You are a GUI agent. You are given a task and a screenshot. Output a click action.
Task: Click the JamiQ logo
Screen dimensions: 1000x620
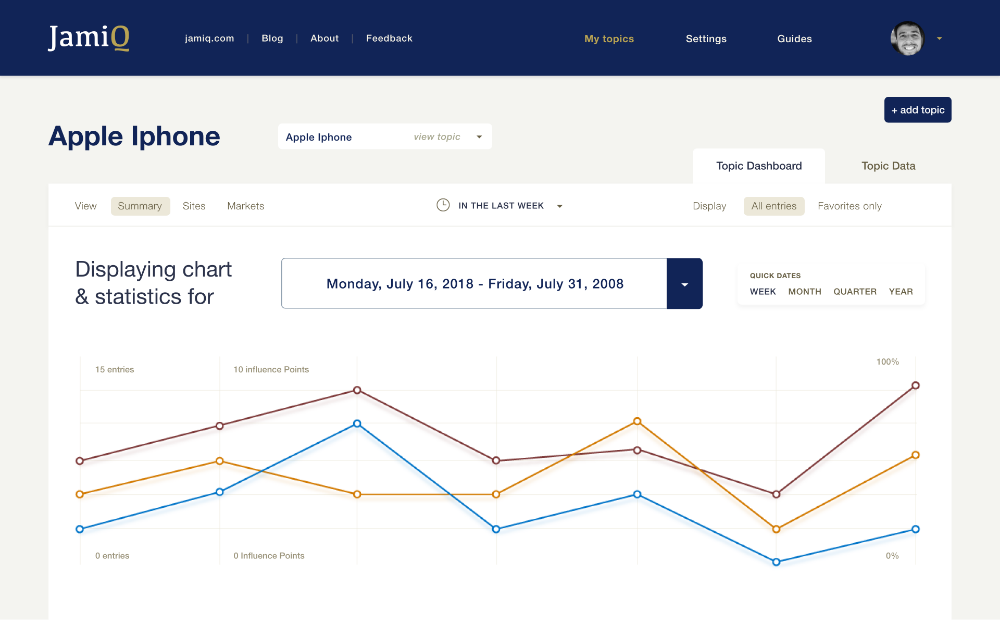coord(89,38)
